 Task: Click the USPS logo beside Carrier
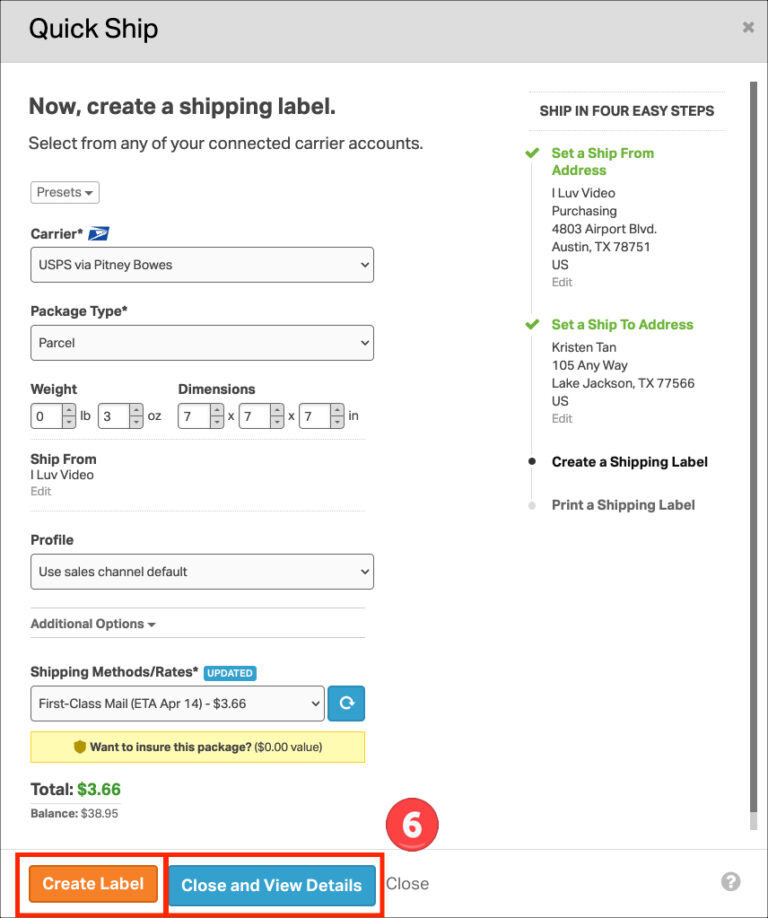coord(98,232)
